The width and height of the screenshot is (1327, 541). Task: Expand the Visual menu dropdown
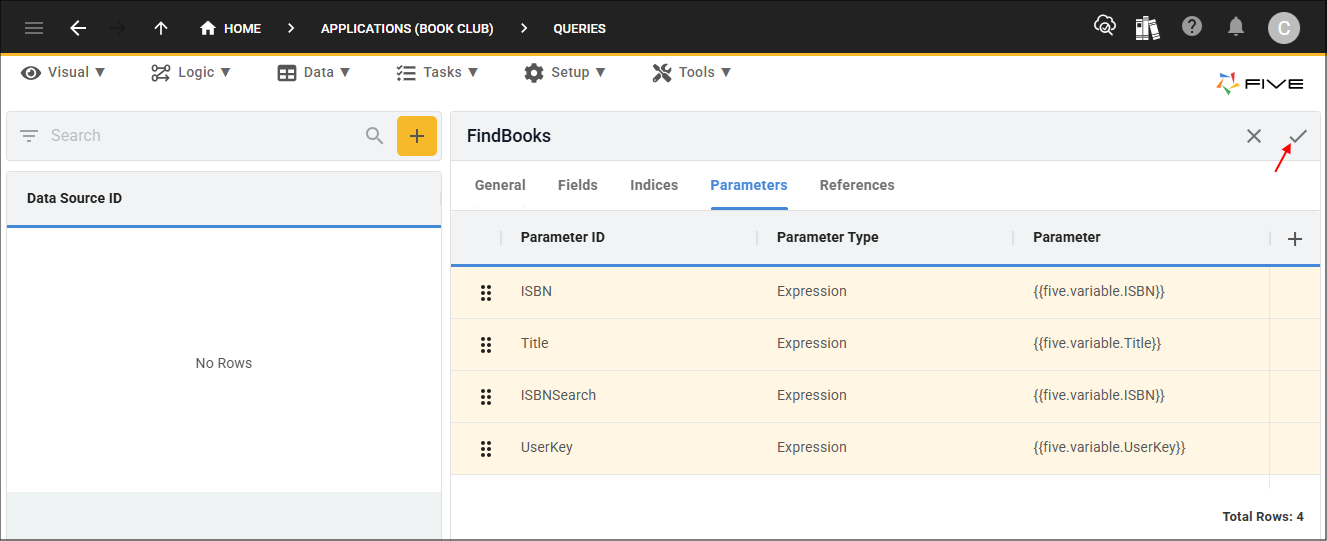64,72
